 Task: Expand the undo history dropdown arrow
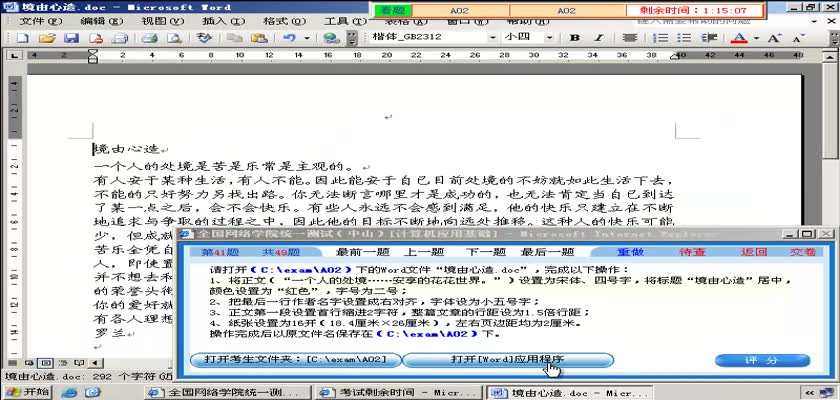[x=307, y=38]
